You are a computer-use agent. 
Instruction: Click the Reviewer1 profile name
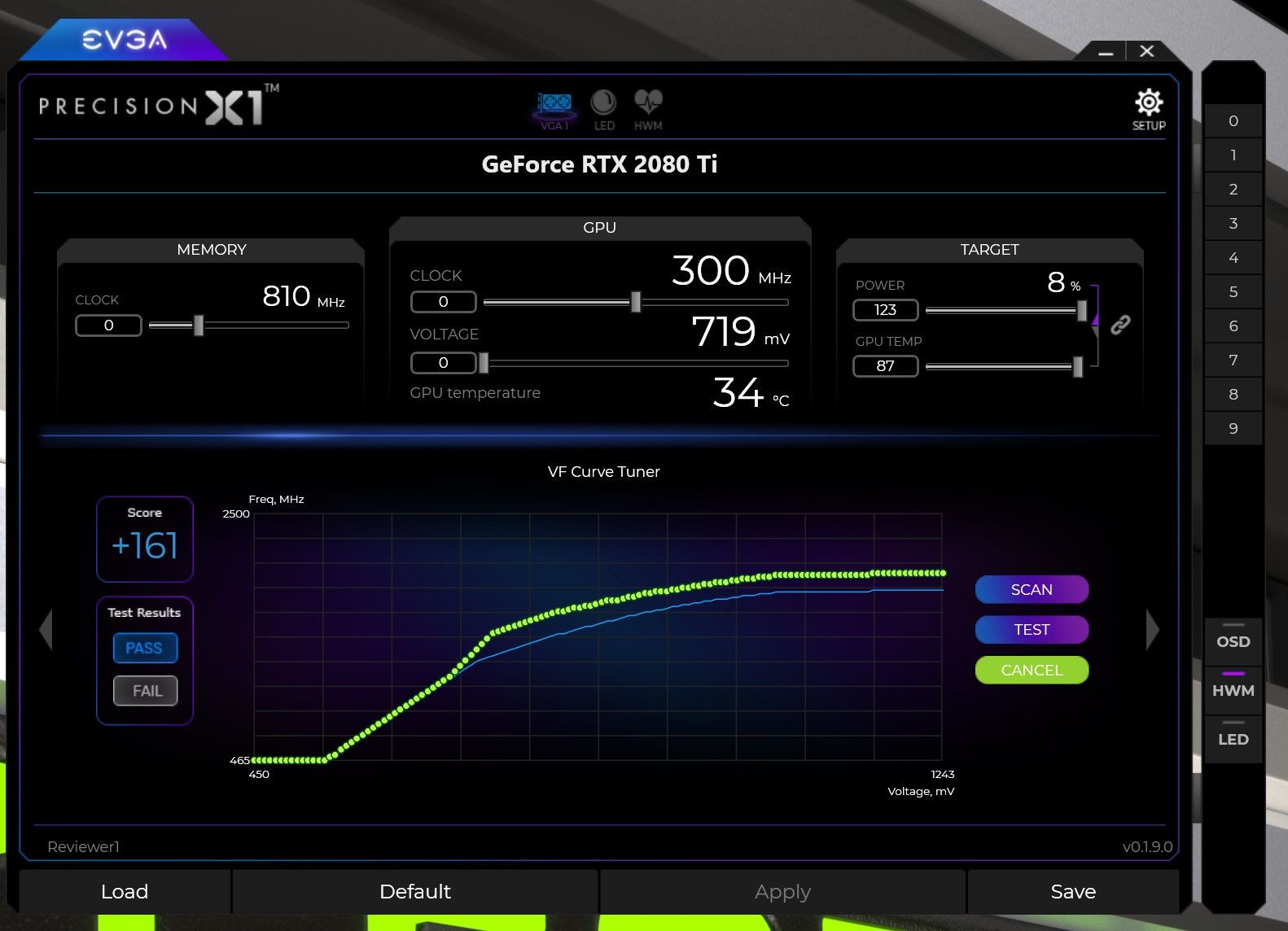pos(83,846)
